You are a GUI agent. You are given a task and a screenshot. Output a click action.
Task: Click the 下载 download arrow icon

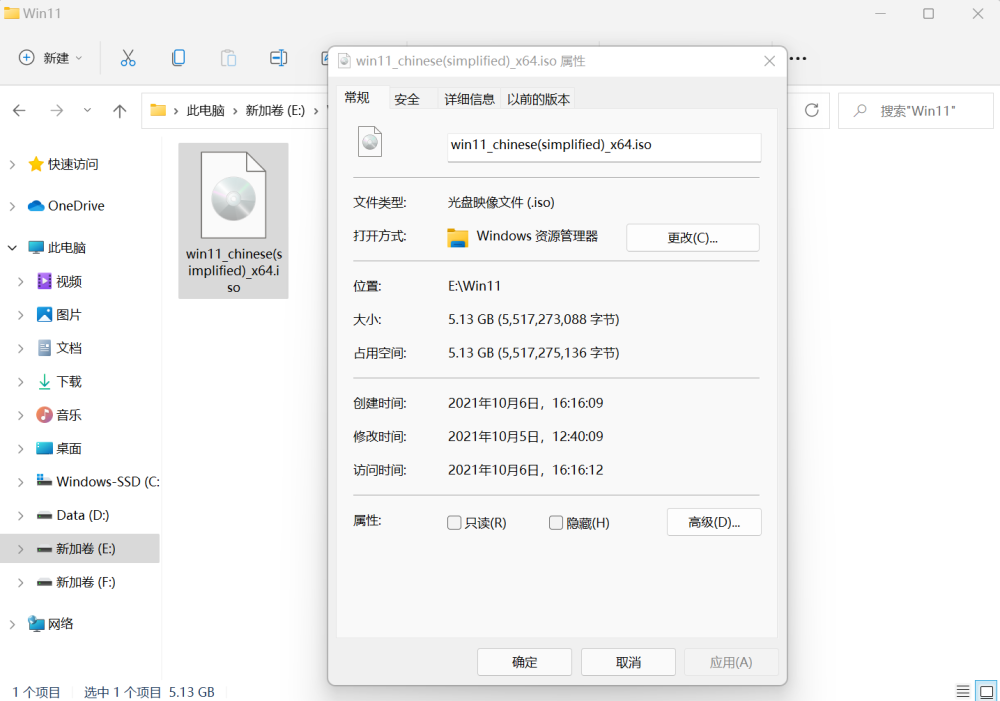click(x=44, y=381)
